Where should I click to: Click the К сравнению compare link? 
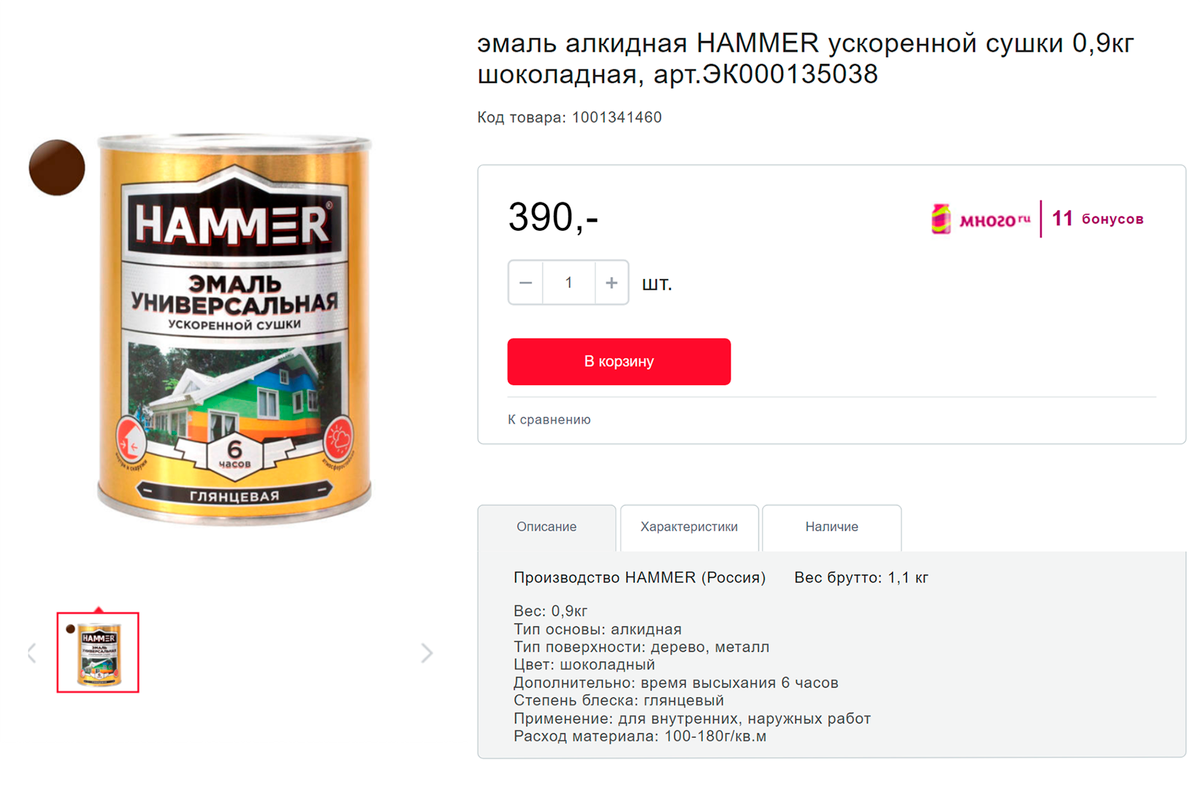click(549, 420)
